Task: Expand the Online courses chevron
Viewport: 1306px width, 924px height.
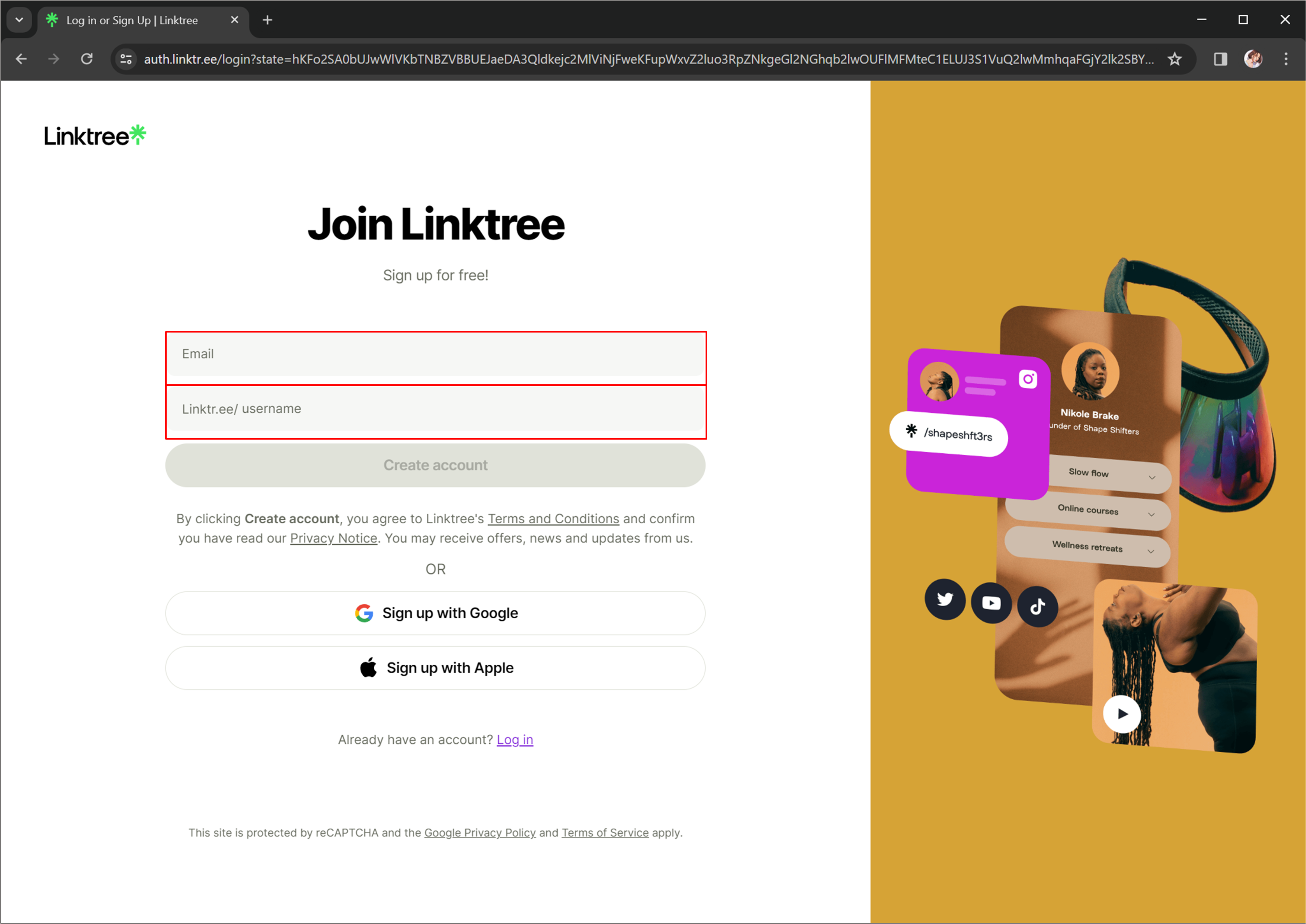Action: (1151, 514)
